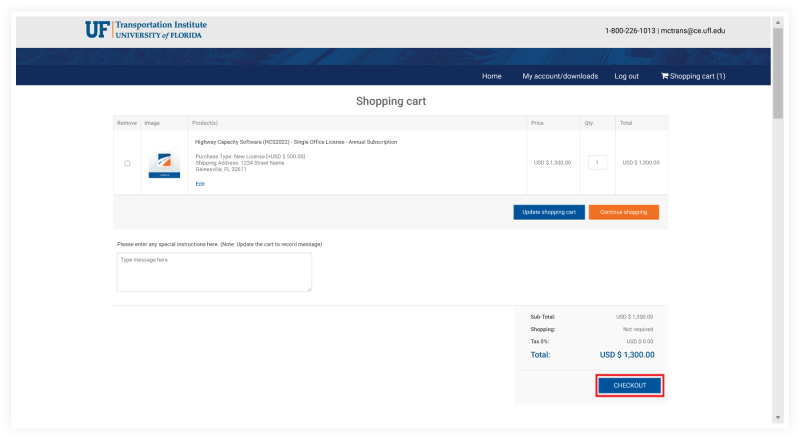This screenshot has width=800, height=440.
Task: Proceed with the Checkout button
Action: [x=629, y=386]
